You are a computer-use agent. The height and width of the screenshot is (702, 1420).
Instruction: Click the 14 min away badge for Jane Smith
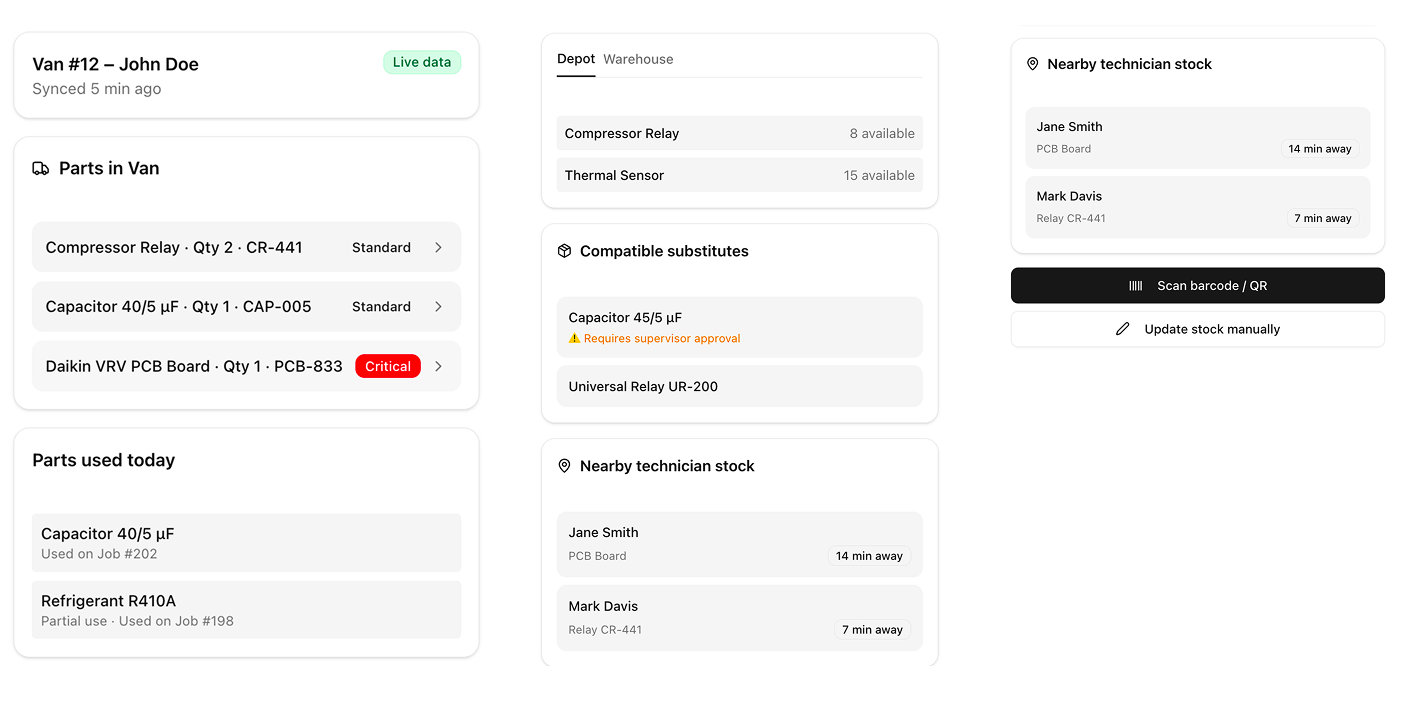point(869,556)
